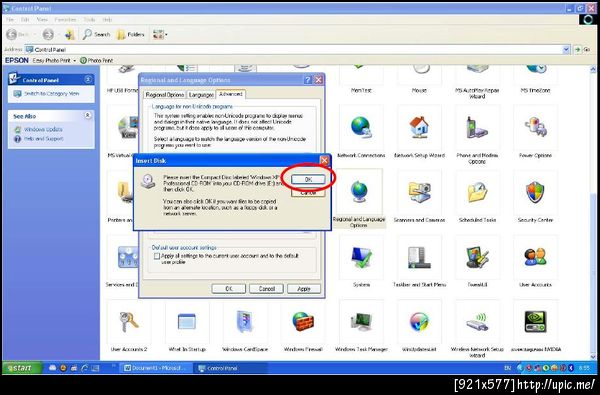
Task: Open the Network Connections icon
Action: click(x=360, y=128)
